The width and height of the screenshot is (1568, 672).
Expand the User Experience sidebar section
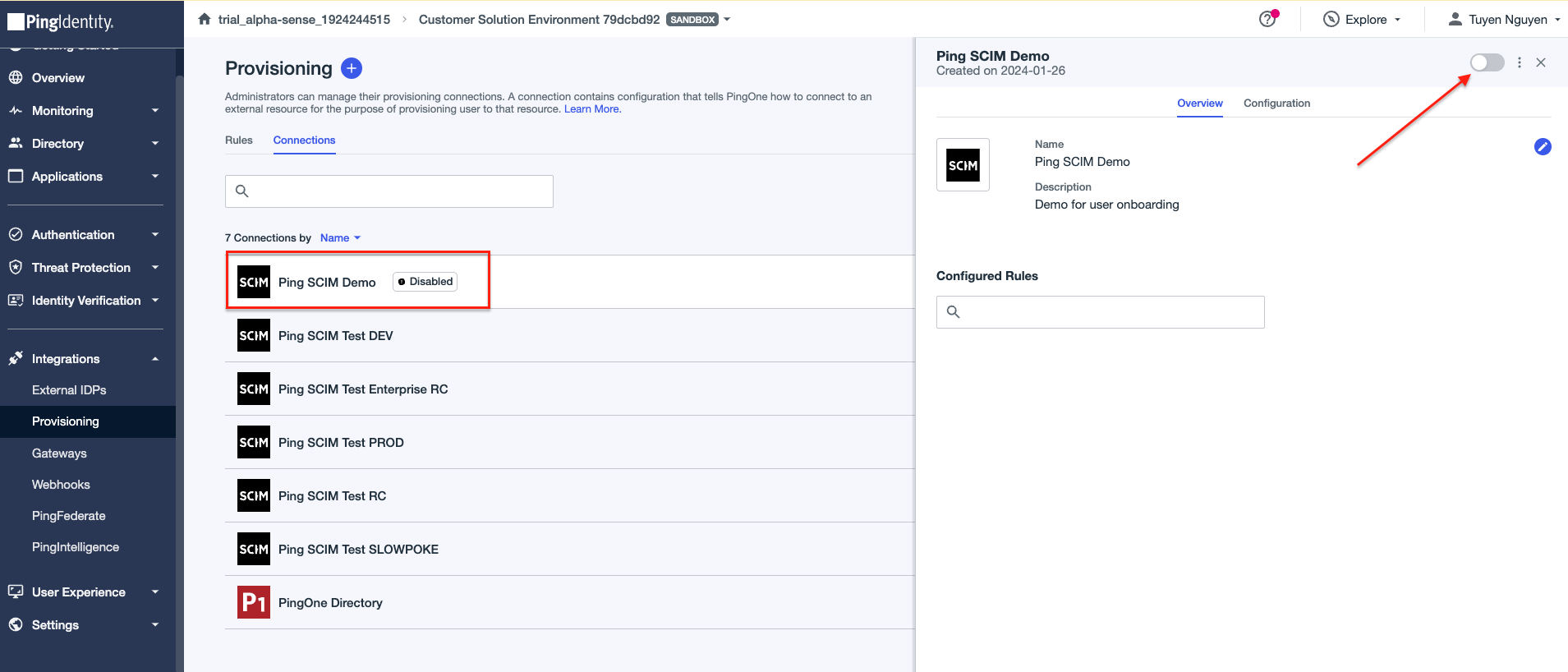click(x=155, y=591)
